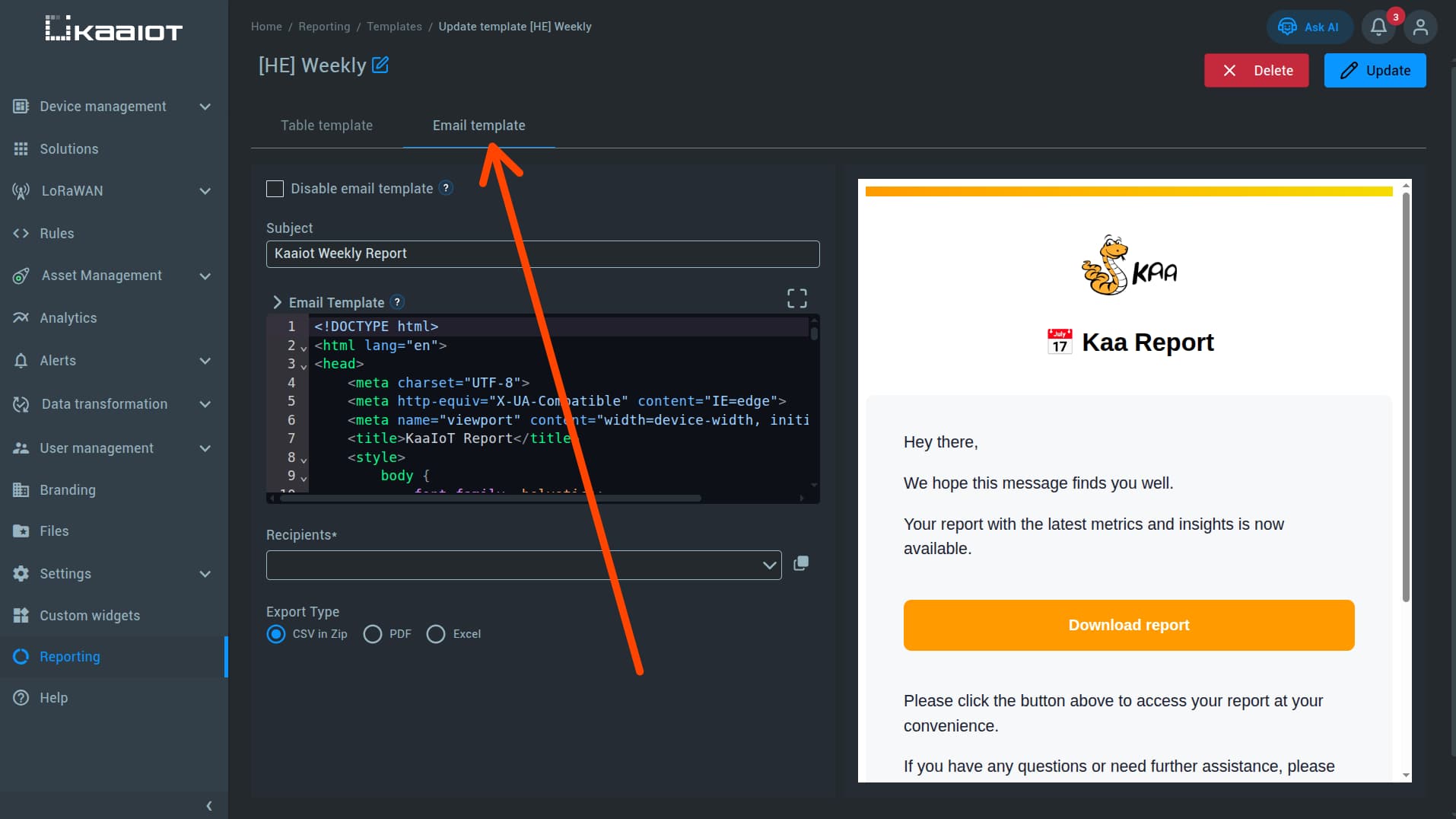Go to Reporting breadcrumb
The height and width of the screenshot is (819, 1456).
pos(324,27)
